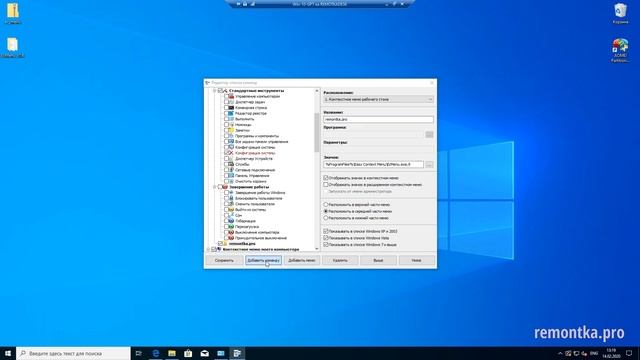The height and width of the screenshot is (360, 640).
Task: Click the Очистить корзину row icon
Action: coord(231,181)
